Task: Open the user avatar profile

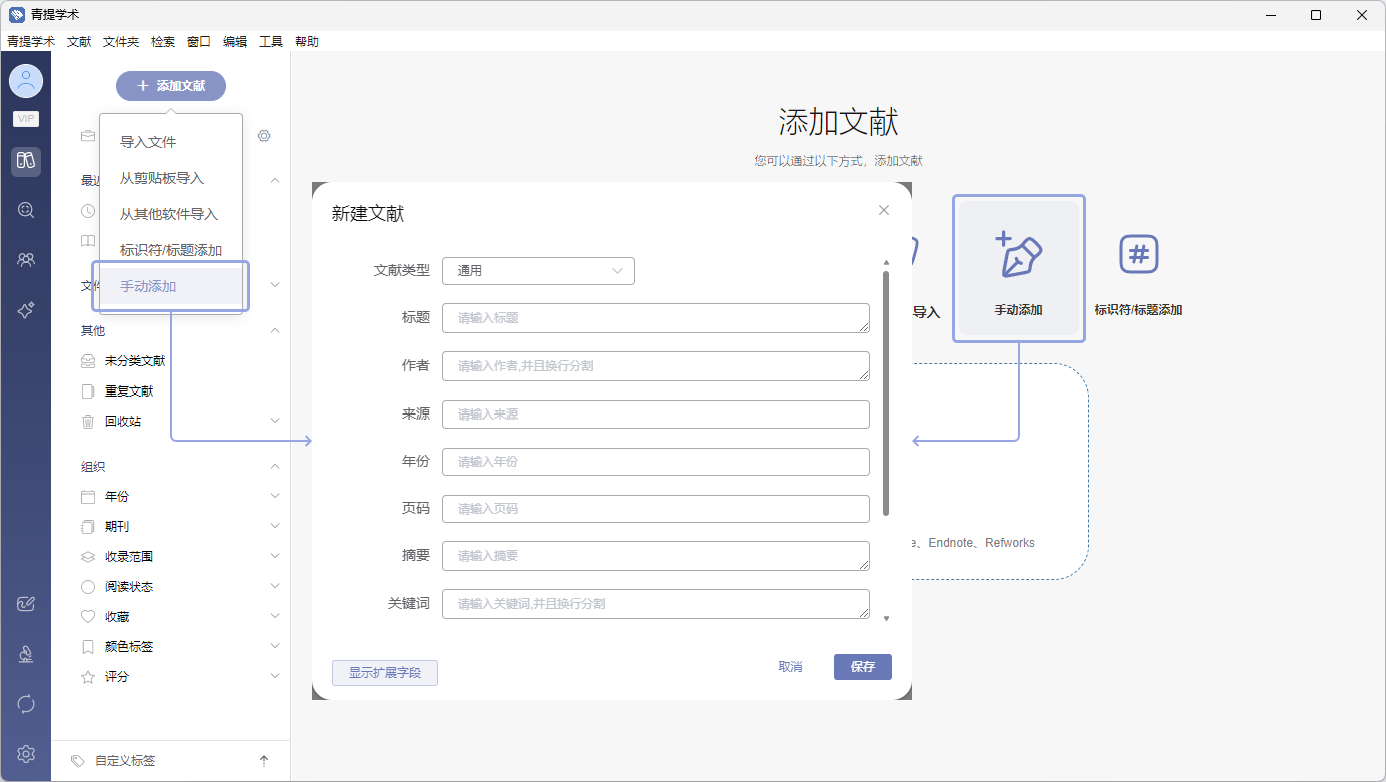Action: [x=26, y=81]
